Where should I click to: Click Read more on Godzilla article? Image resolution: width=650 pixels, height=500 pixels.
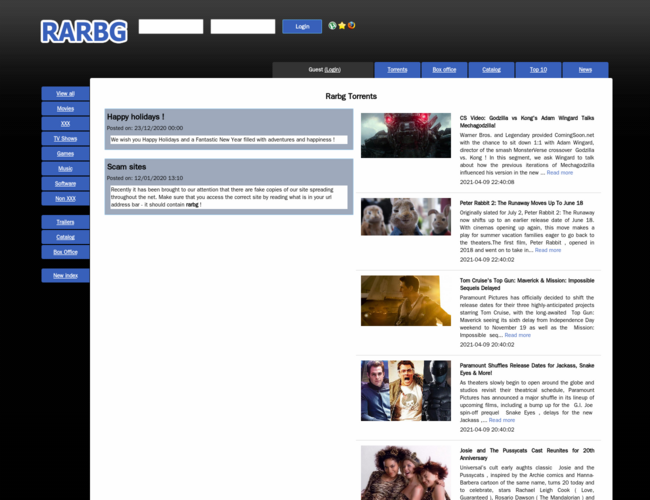(x=560, y=172)
